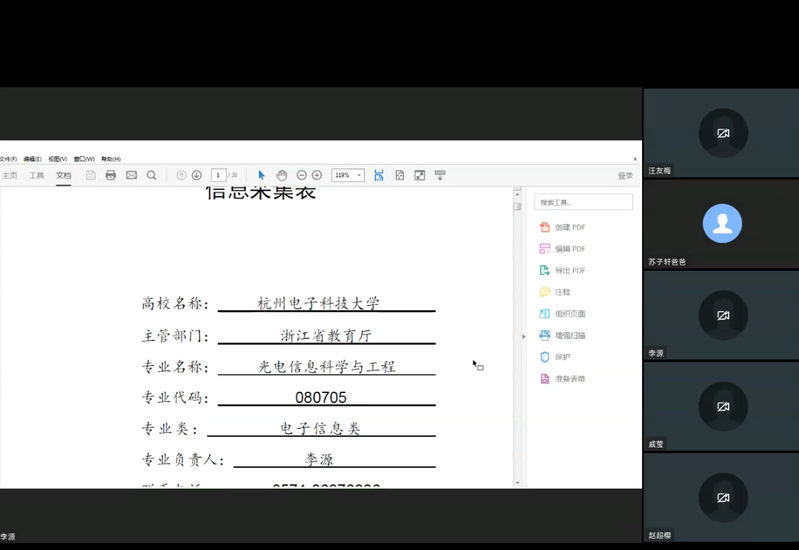Open the 编辑 PDF tool
This screenshot has width=799, height=550.
point(563,249)
